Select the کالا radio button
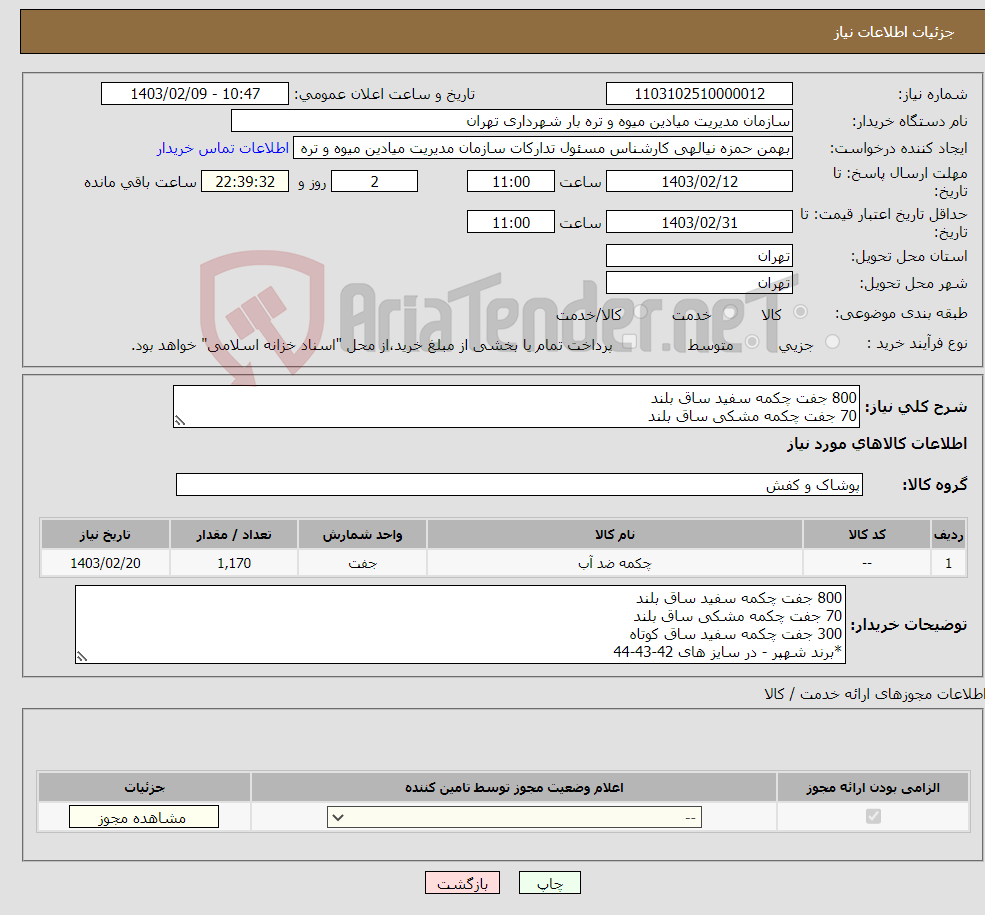The height and width of the screenshot is (915, 985). 800,312
